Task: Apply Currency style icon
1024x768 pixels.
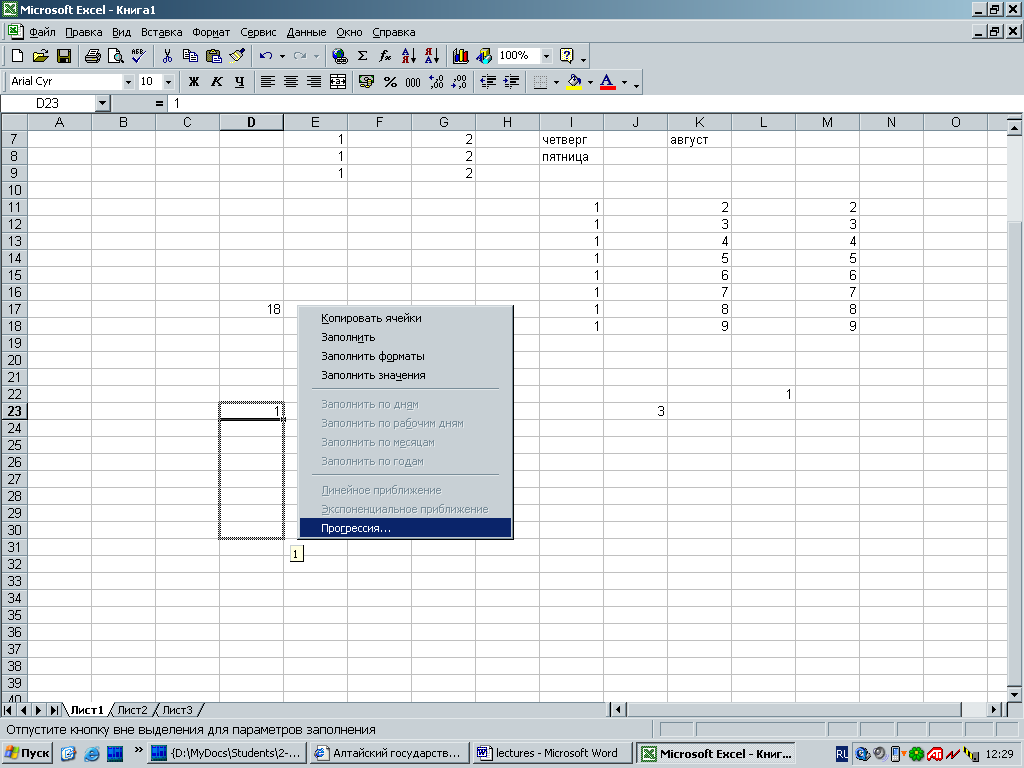Action: click(x=366, y=82)
